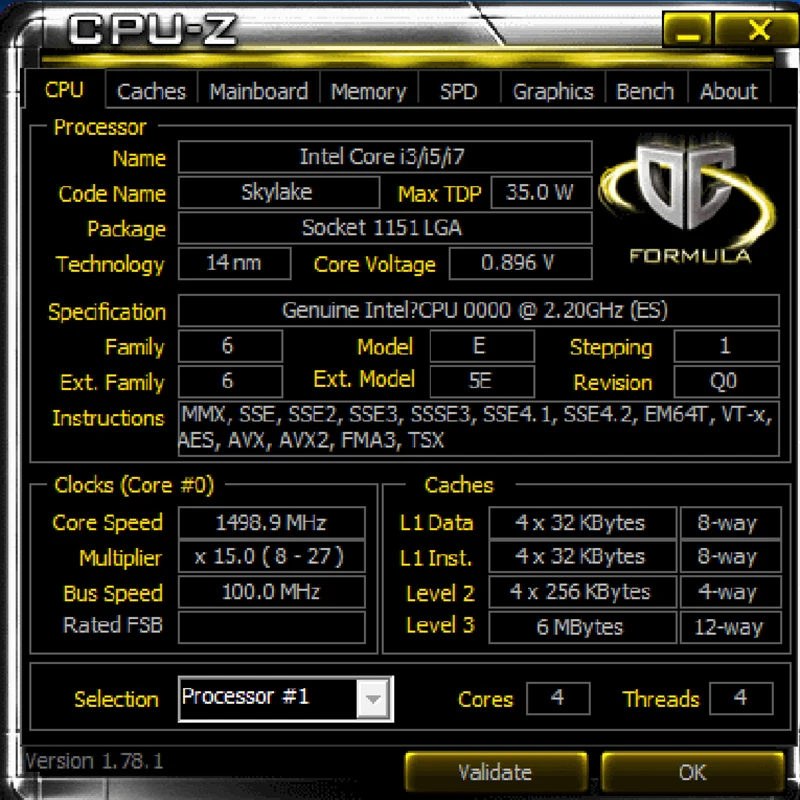
Task: Click the Level 2 value '4 x 256 KBytes'
Action: click(583, 592)
